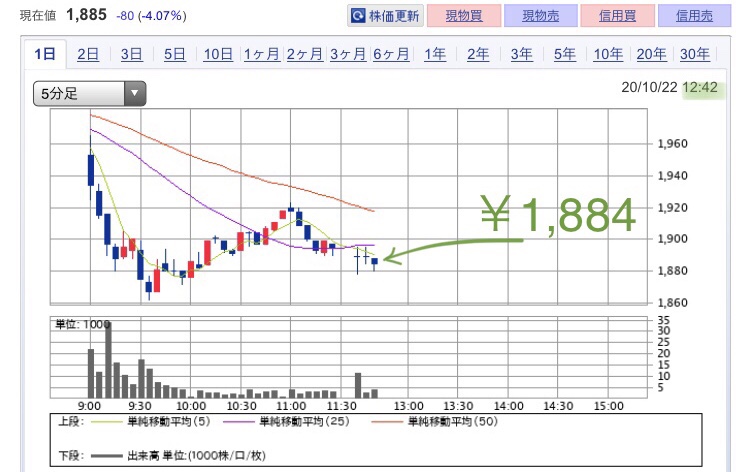Click the 10:00 time axis label

pyautogui.click(x=191, y=406)
